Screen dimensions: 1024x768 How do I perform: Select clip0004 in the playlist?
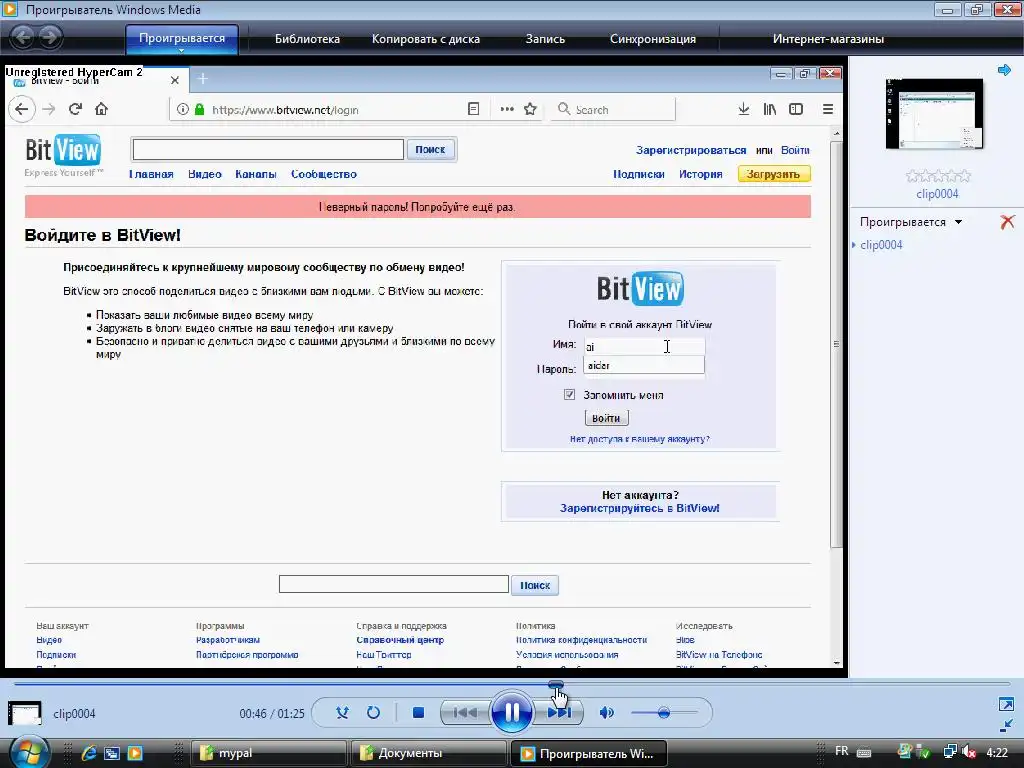pyautogui.click(x=881, y=245)
